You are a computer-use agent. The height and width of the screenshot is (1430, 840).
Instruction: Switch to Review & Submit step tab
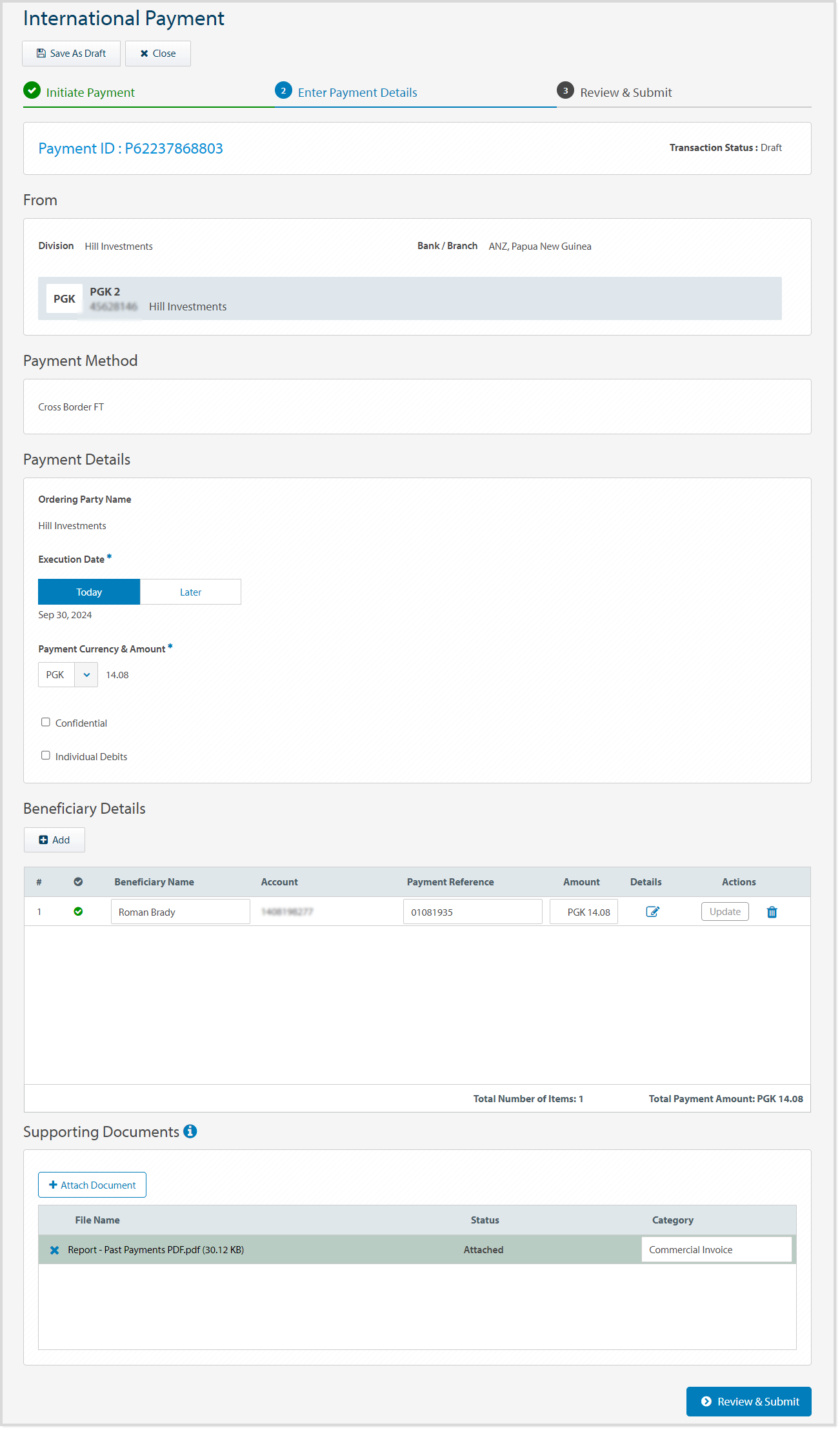point(625,92)
